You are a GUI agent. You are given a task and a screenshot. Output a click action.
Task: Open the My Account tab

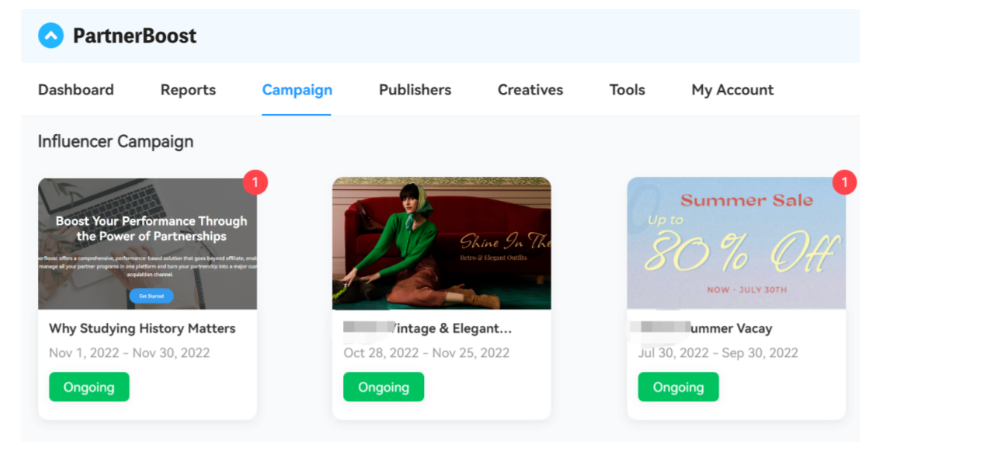click(732, 90)
